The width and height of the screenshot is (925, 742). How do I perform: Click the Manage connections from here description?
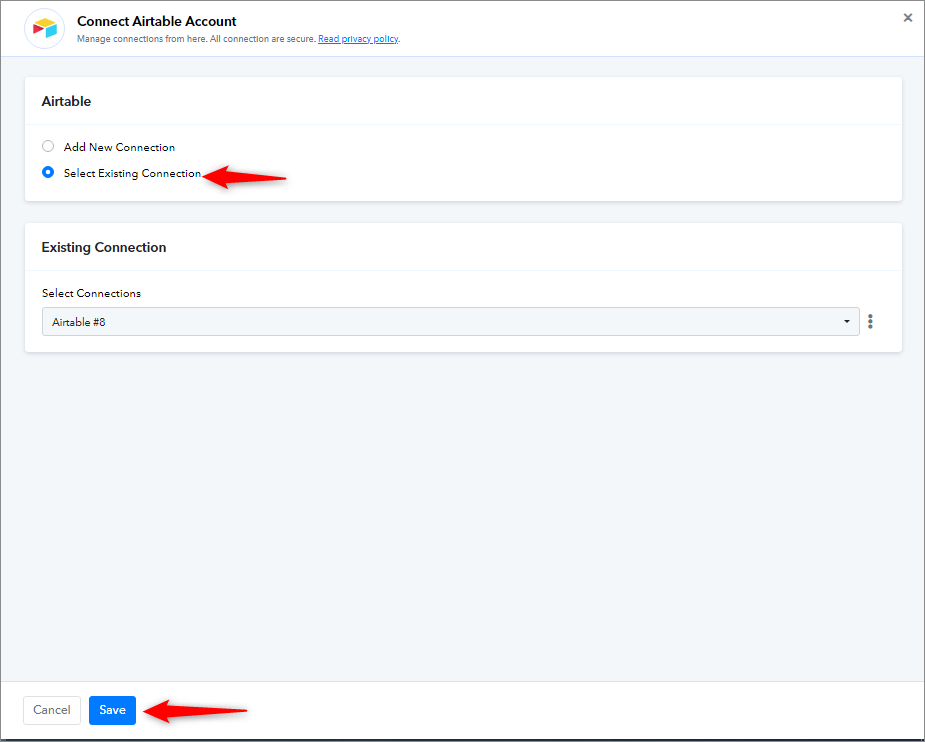point(196,39)
